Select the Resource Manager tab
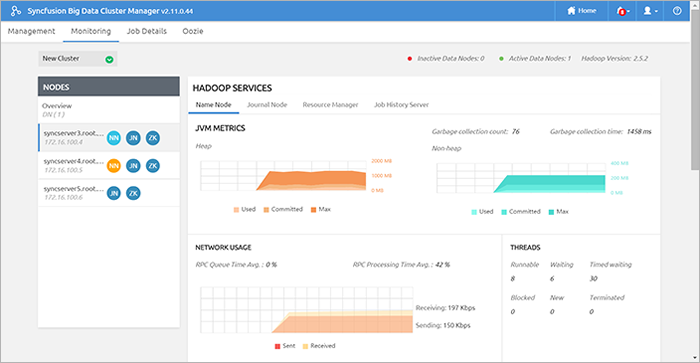700x363 pixels. (x=330, y=105)
